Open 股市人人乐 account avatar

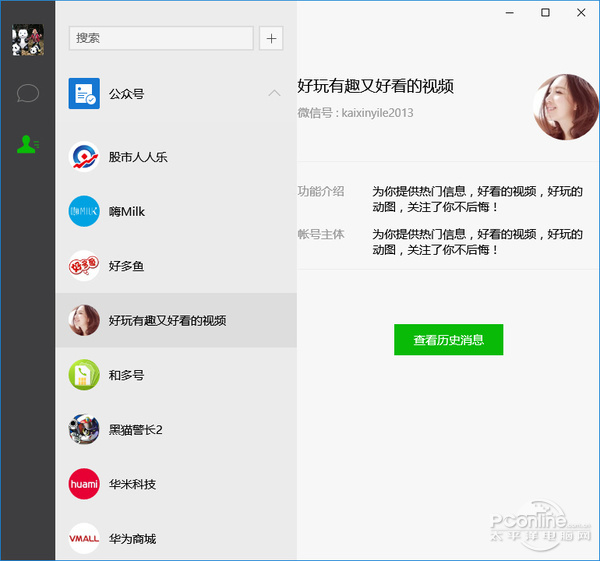click(x=84, y=157)
